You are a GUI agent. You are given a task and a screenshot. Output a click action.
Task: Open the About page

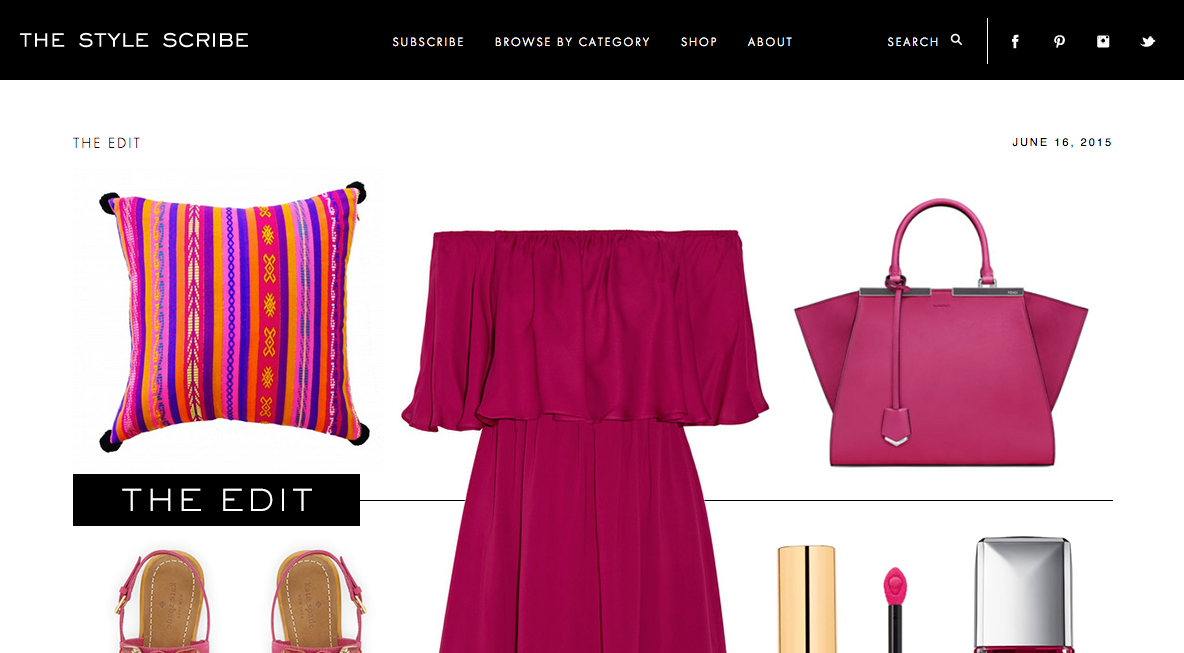click(x=770, y=42)
